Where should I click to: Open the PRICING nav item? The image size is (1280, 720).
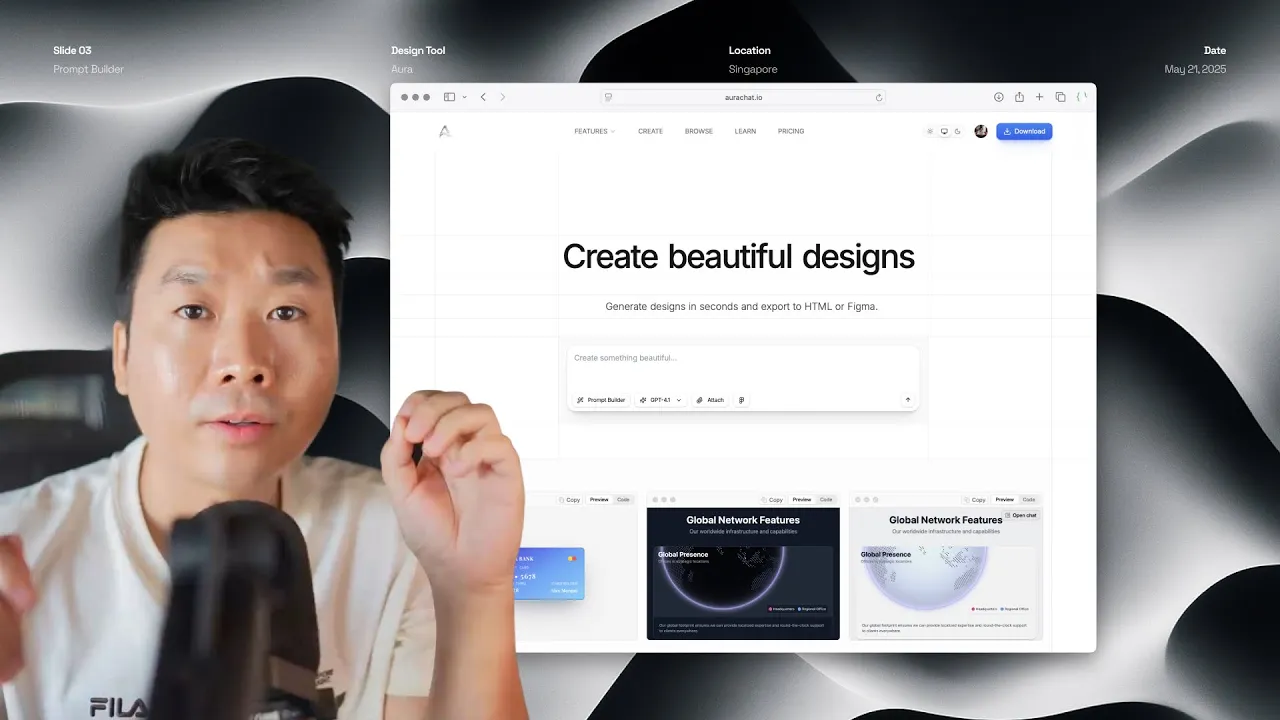pyautogui.click(x=791, y=131)
